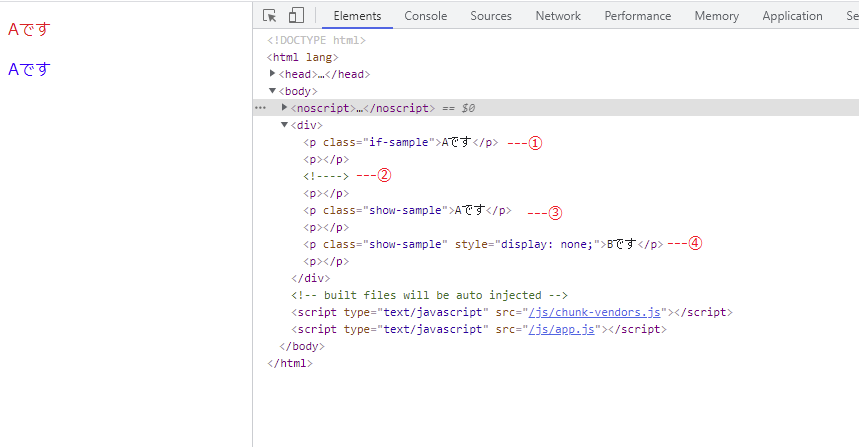Click the blue Aです text on page
This screenshot has width=859, height=447.
point(29,69)
